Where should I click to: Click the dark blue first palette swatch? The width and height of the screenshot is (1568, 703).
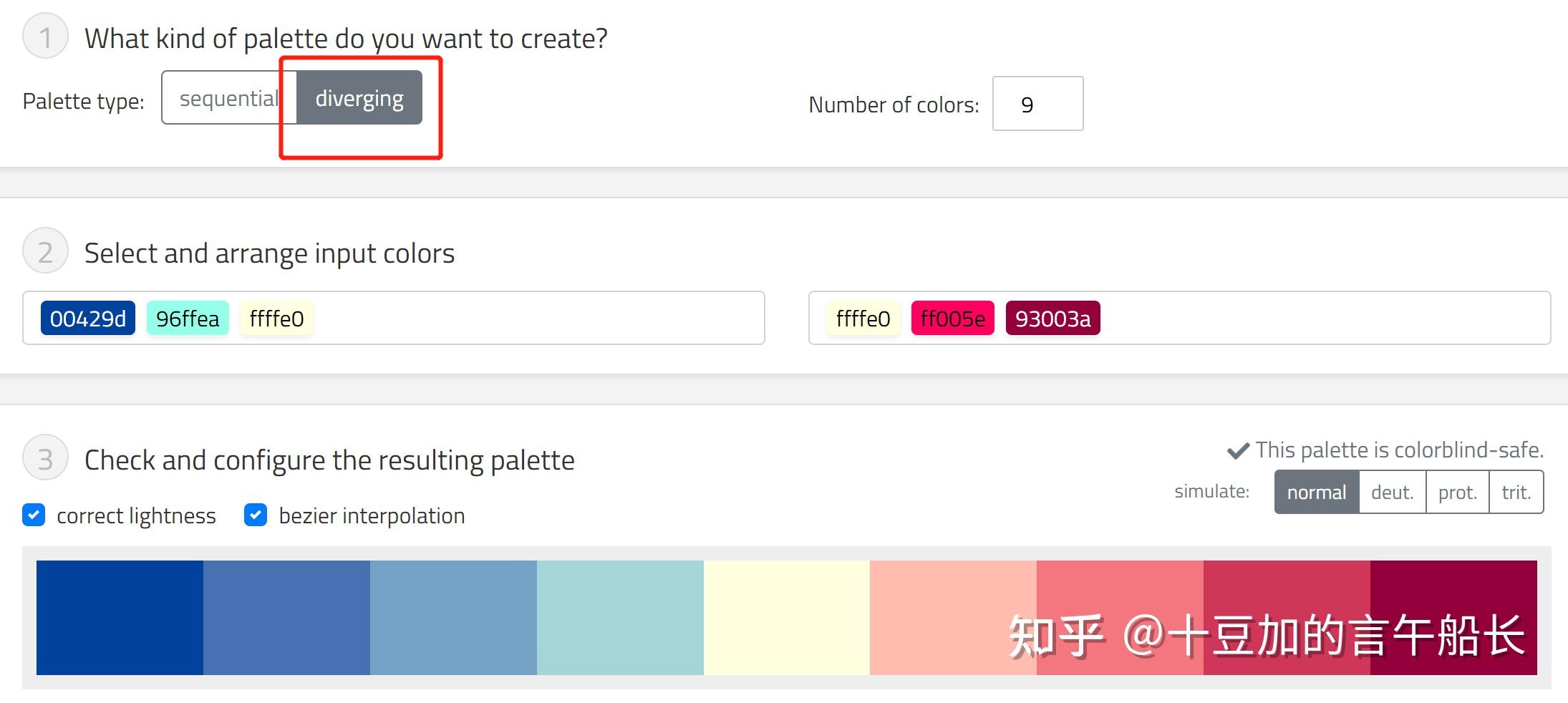pos(120,617)
